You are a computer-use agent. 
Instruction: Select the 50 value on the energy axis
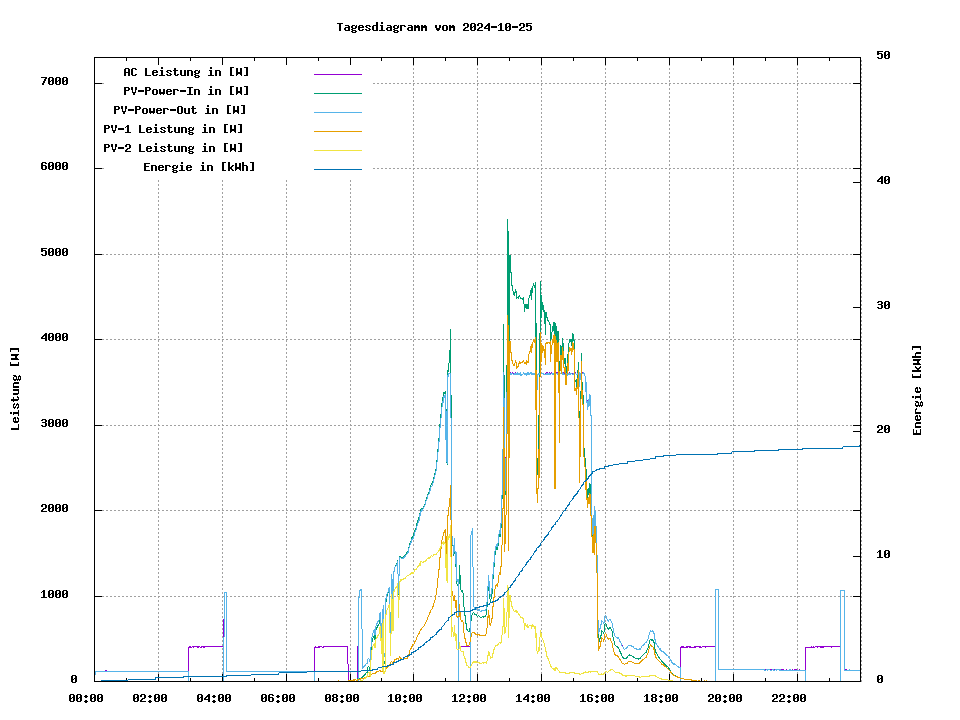[883, 56]
